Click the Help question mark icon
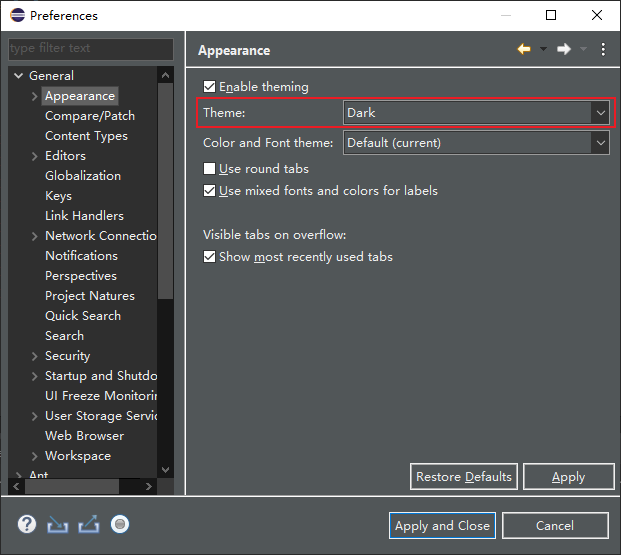Screen dimensions: 621x555 pos(27,524)
